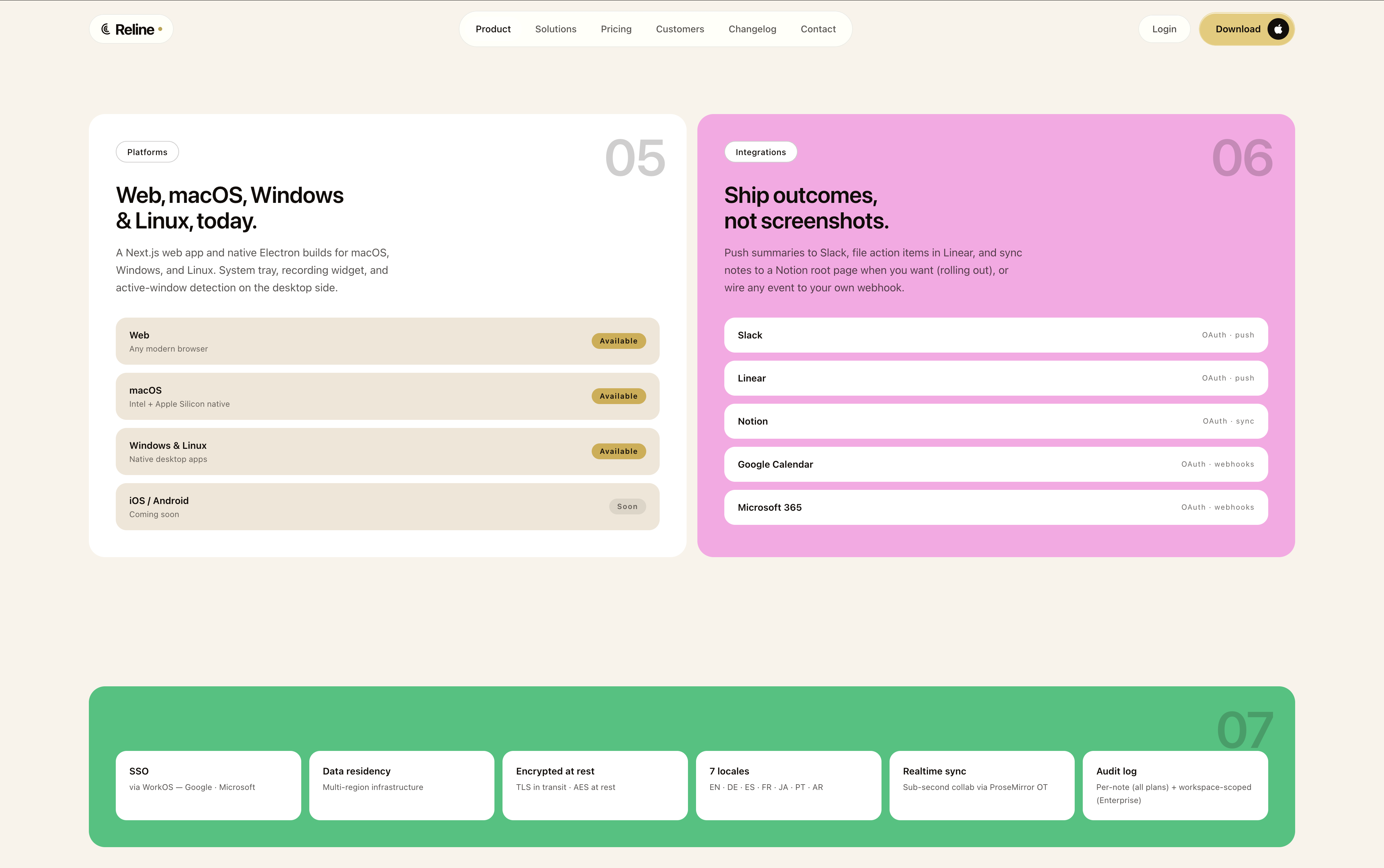Select the macOS platform row
Screen dimensions: 1384x868
click(x=387, y=396)
